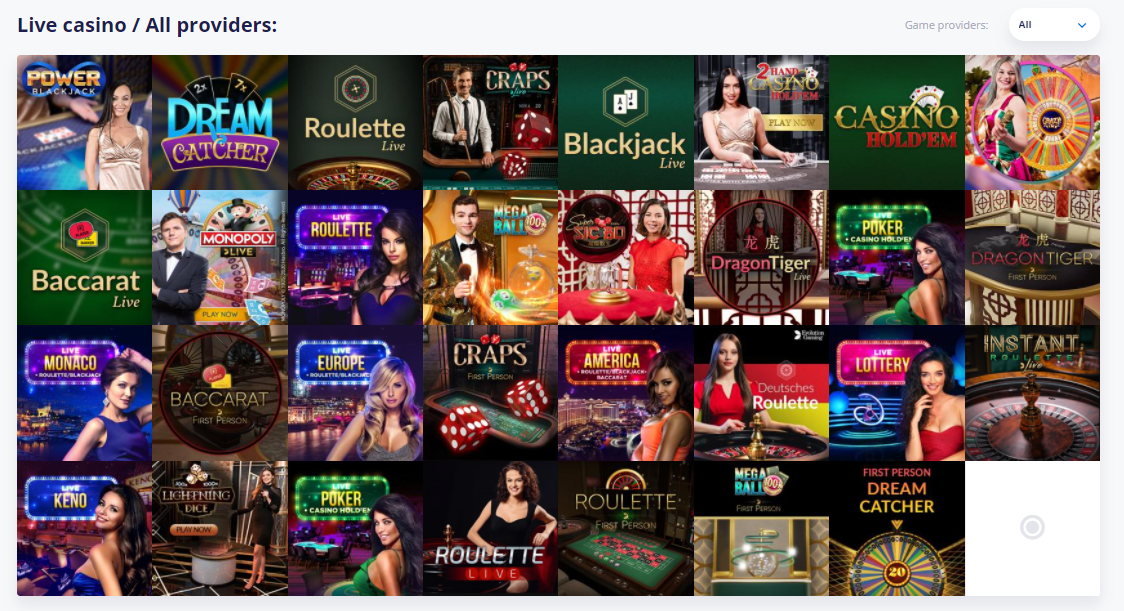Open the Craps Live game with dealer
The image size is (1124, 611).
point(490,123)
